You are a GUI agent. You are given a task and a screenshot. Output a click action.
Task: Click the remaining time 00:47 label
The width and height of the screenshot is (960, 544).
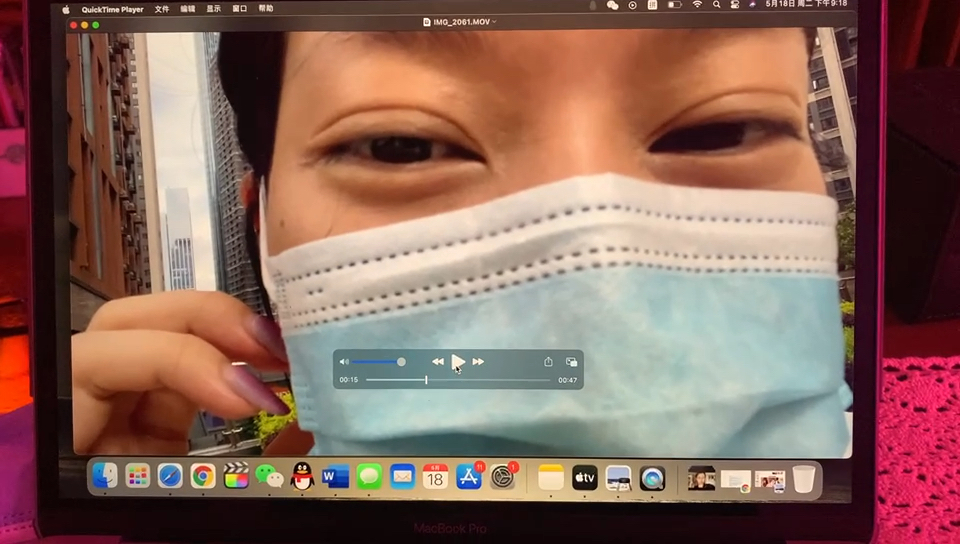(x=567, y=380)
